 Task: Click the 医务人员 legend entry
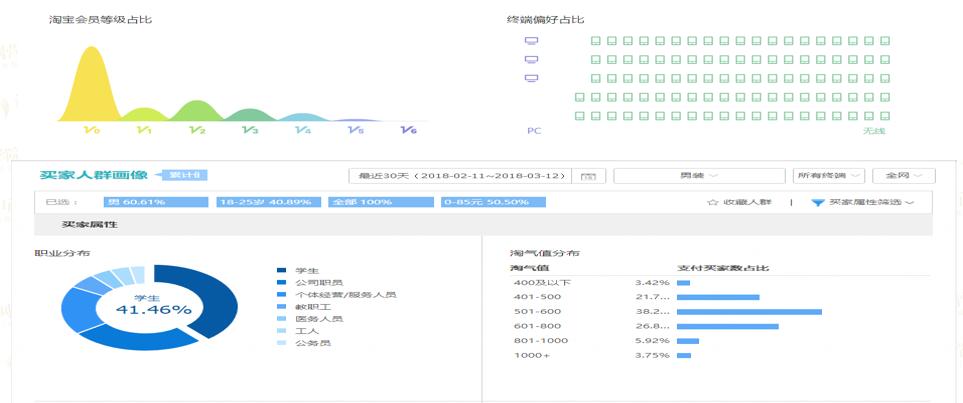[310, 319]
